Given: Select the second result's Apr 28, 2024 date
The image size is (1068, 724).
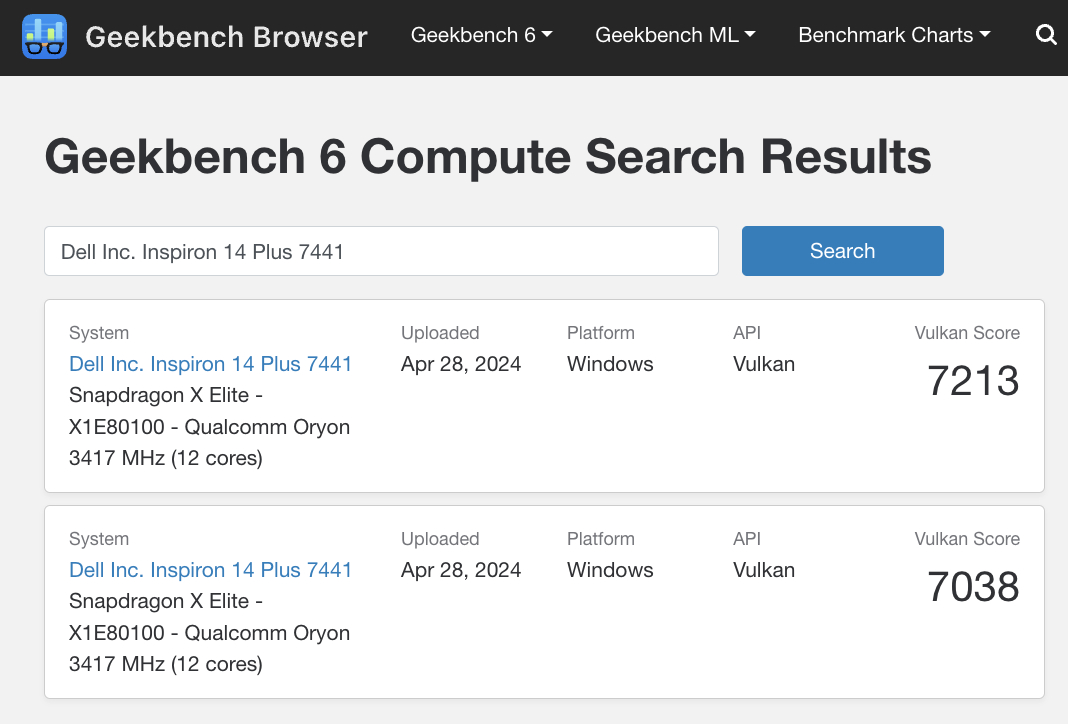Looking at the screenshot, I should (x=461, y=570).
